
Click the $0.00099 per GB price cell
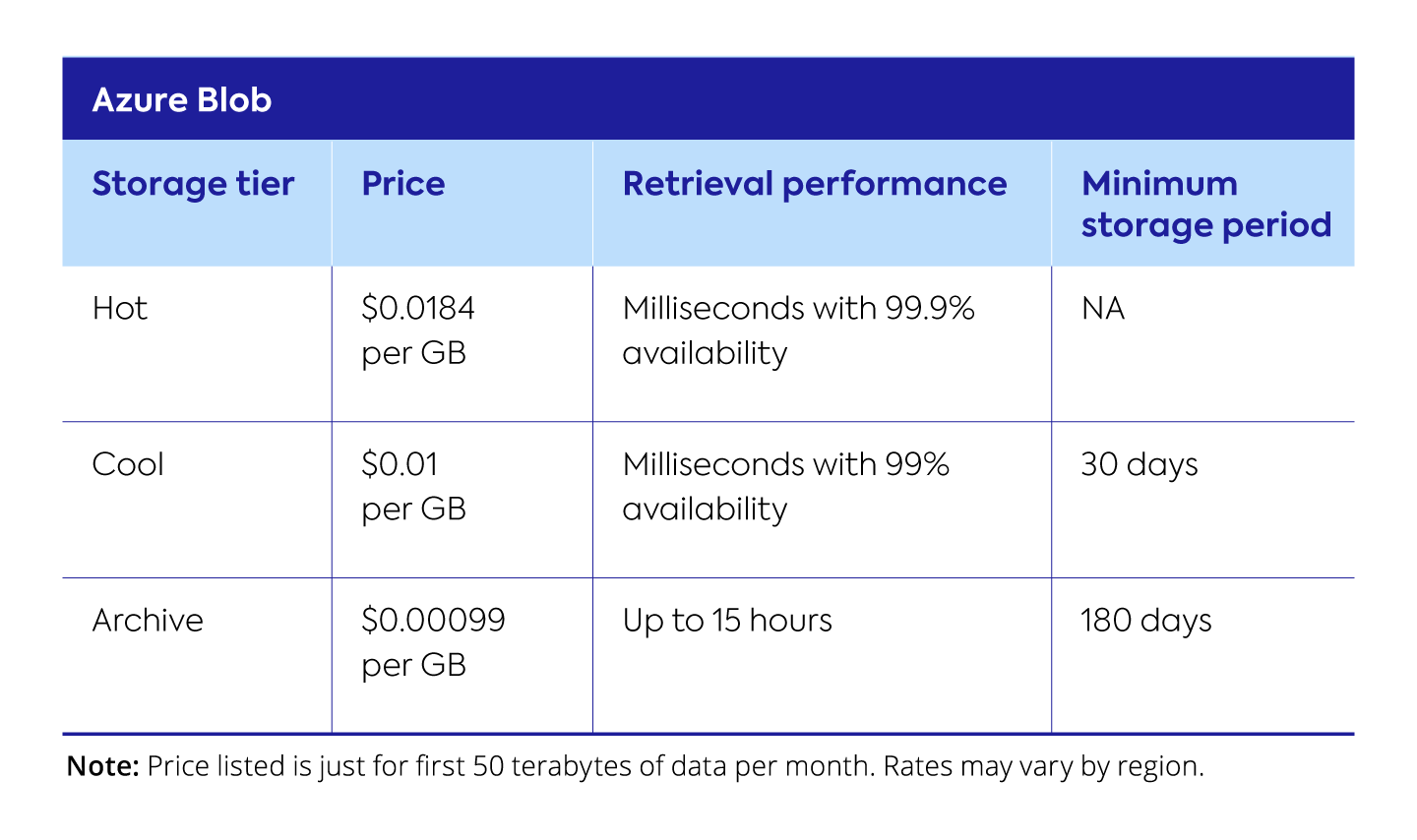(433, 642)
